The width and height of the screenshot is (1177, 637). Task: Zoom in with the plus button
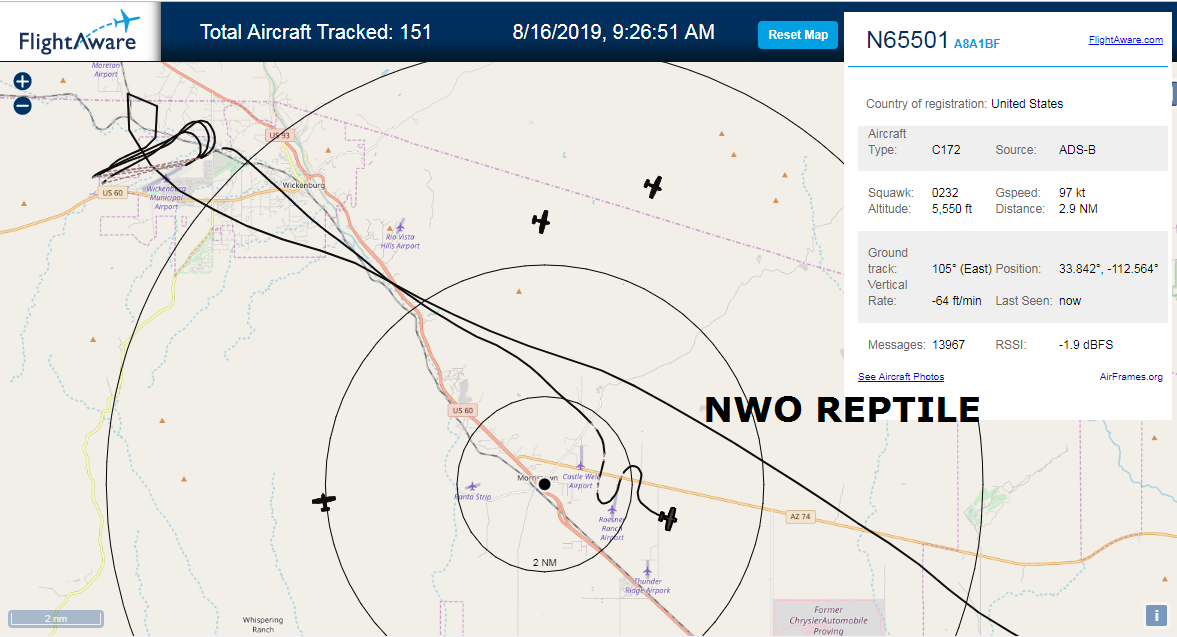23,81
